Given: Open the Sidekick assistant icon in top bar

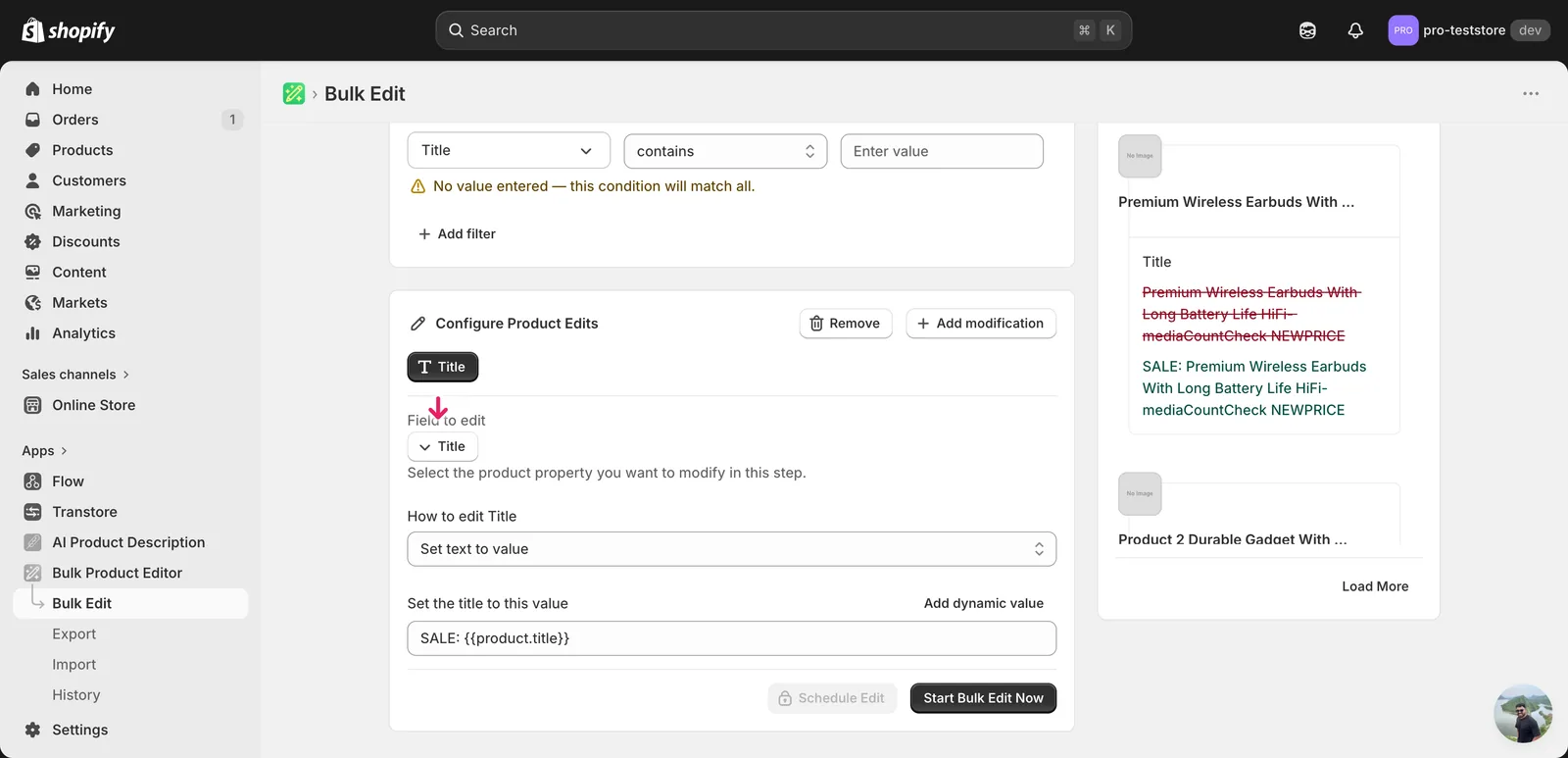Looking at the screenshot, I should click(x=1307, y=30).
